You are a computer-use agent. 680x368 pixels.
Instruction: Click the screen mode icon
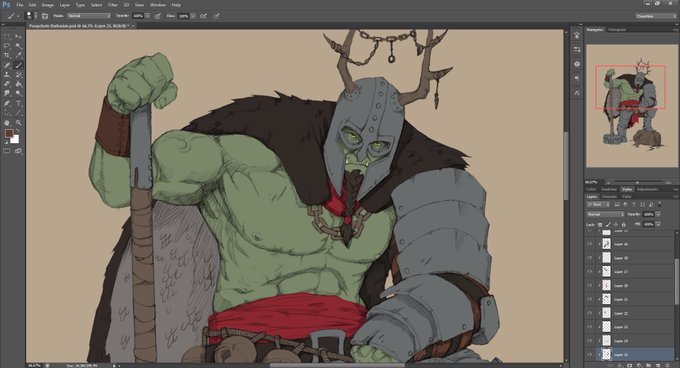pos(18,151)
